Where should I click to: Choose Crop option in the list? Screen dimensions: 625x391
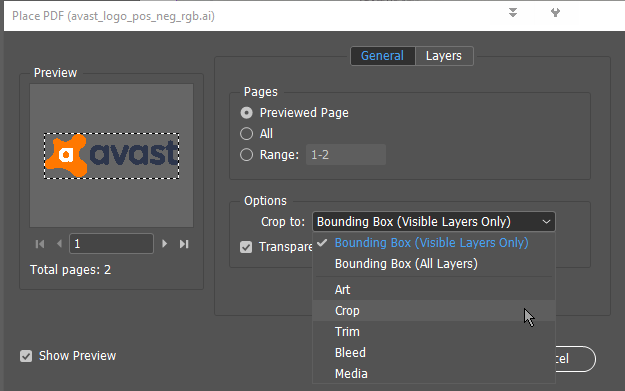(x=434, y=311)
